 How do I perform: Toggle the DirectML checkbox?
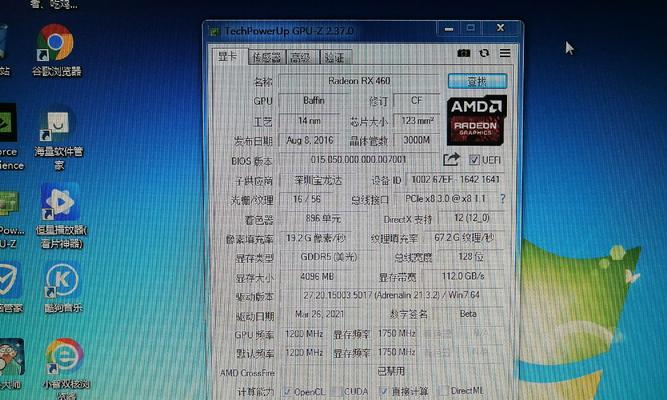tap(443, 390)
